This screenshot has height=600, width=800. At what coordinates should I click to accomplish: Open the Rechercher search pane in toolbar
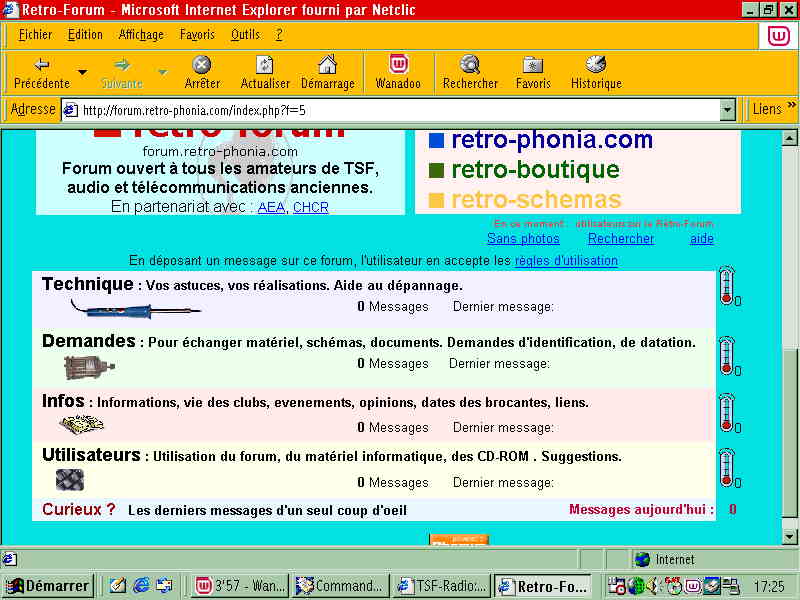[x=470, y=72]
